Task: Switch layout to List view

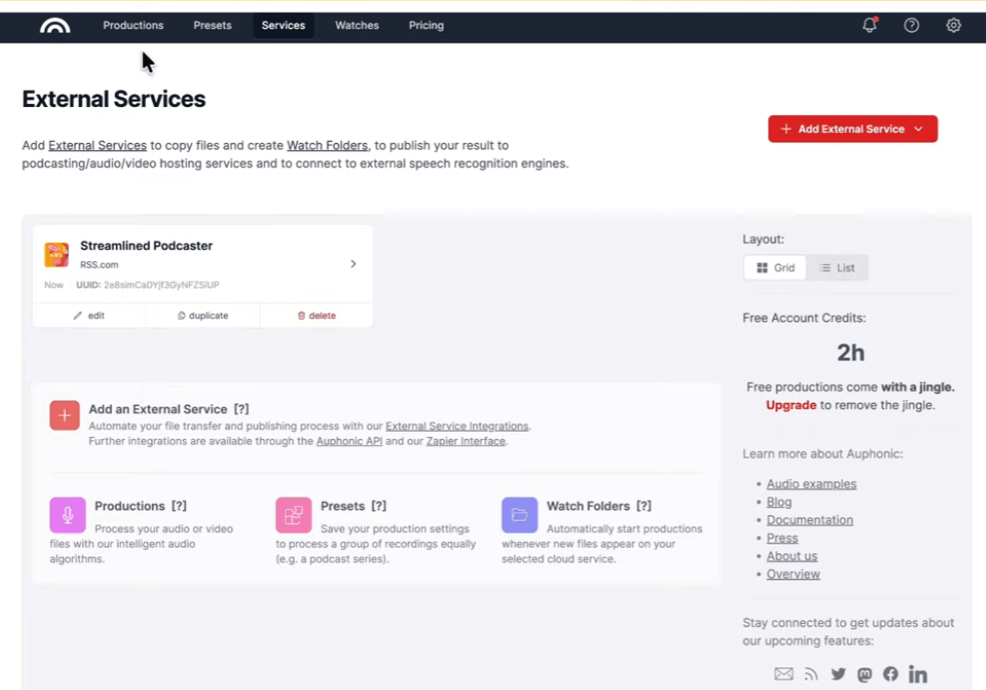Action: (x=837, y=268)
